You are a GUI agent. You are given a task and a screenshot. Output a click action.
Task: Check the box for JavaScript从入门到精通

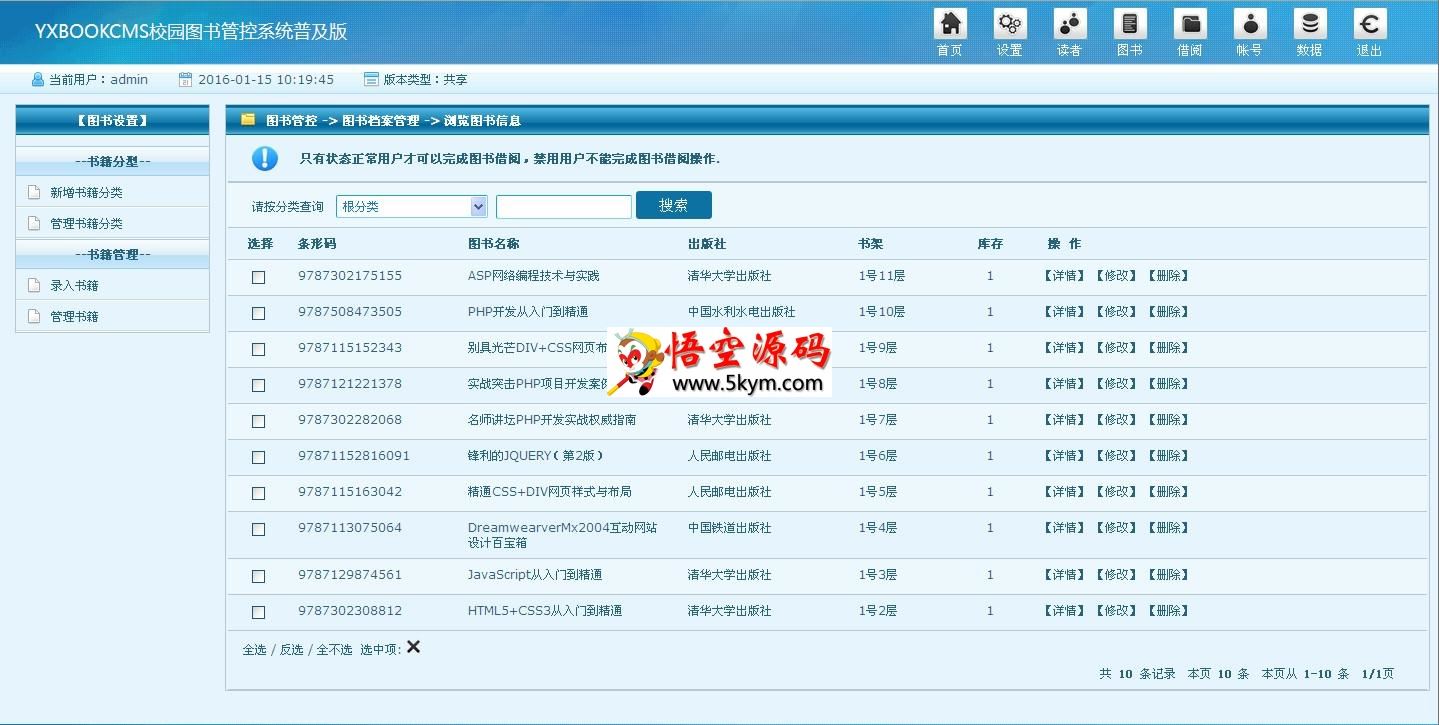coord(258,576)
